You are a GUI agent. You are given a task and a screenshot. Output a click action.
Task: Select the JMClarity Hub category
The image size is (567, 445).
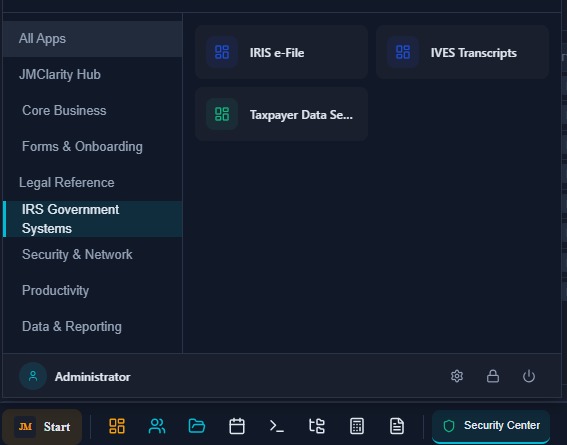pyautogui.click(x=92, y=74)
